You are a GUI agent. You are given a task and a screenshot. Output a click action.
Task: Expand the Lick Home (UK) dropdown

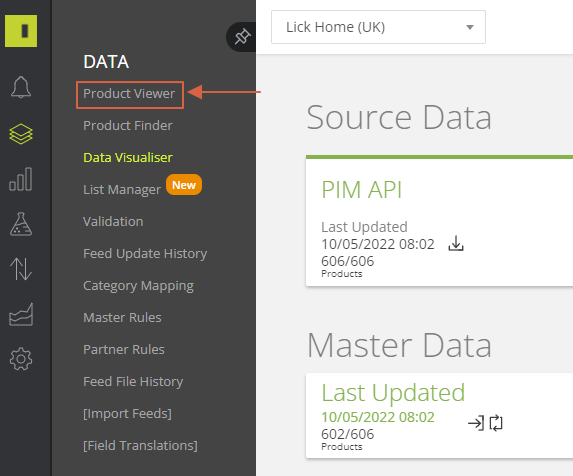coord(378,27)
